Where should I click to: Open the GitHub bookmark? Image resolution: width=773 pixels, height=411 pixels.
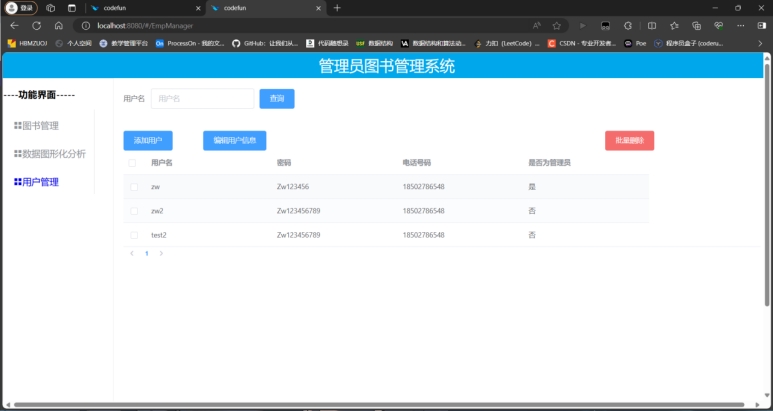pos(265,44)
